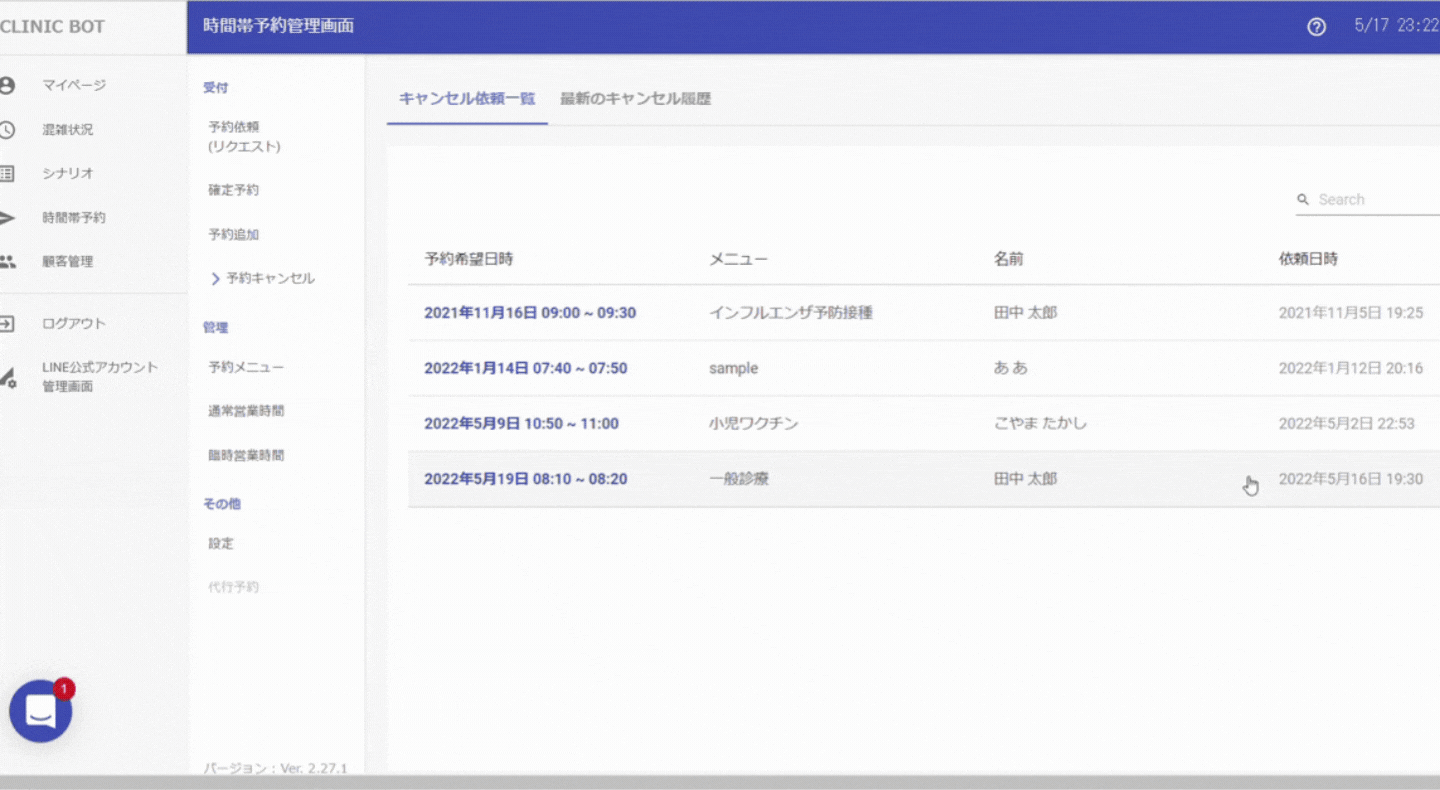Select the キャンセル依頼一覧 tab
The width and height of the screenshot is (1440, 790).
467,98
